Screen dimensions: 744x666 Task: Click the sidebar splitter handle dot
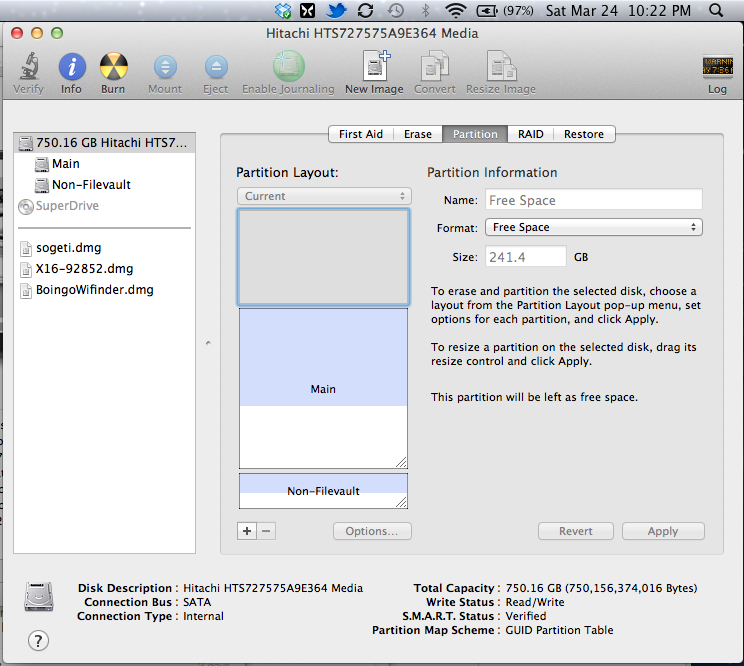[208, 342]
